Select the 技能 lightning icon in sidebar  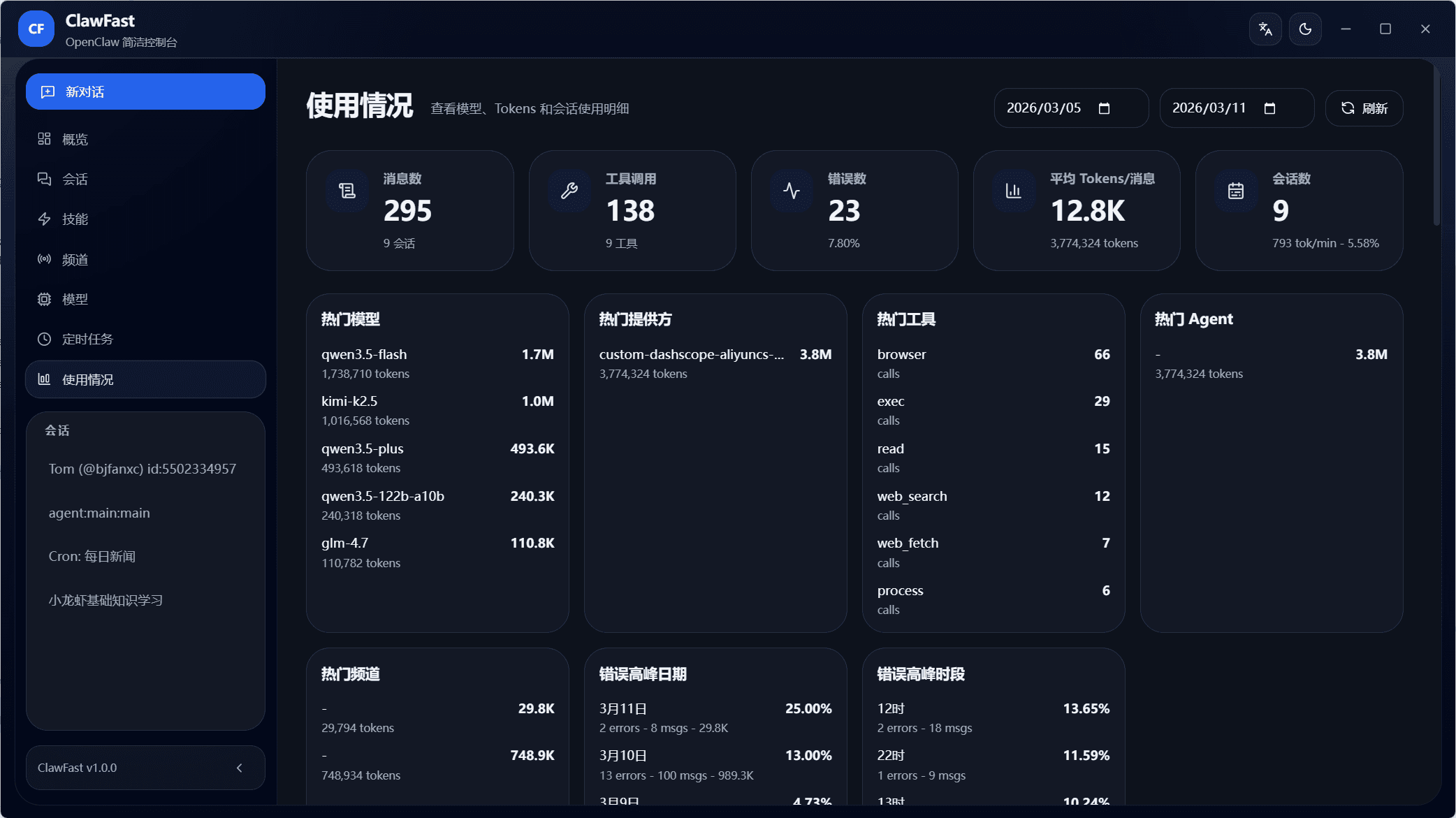point(44,219)
